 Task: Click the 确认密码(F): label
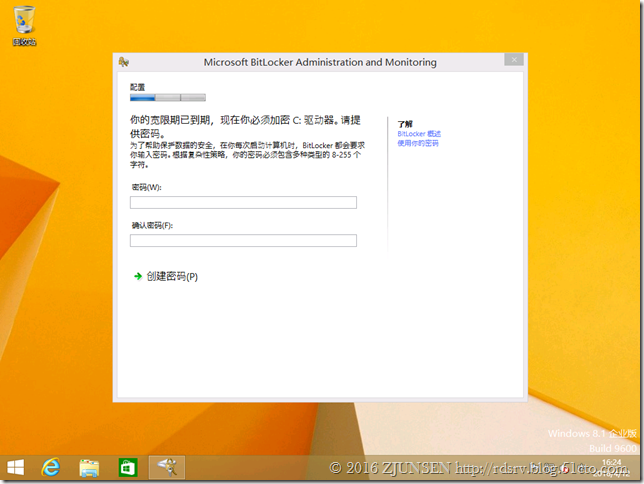coord(152,225)
